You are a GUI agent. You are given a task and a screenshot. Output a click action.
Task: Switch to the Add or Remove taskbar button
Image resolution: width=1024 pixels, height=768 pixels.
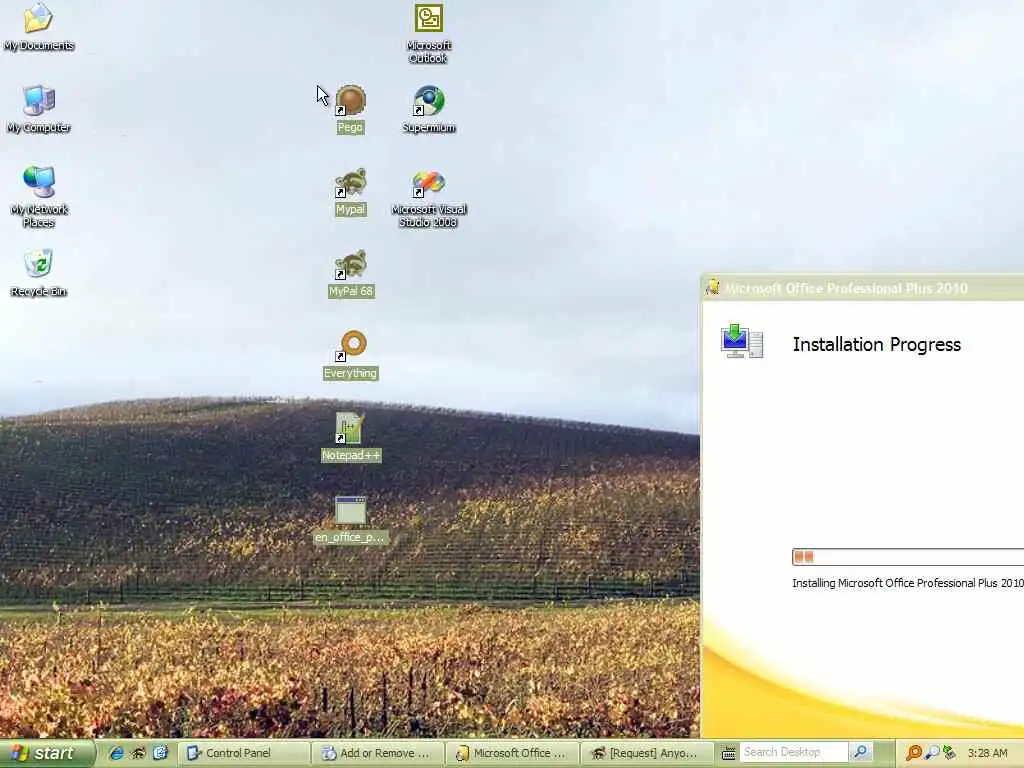pyautogui.click(x=377, y=753)
